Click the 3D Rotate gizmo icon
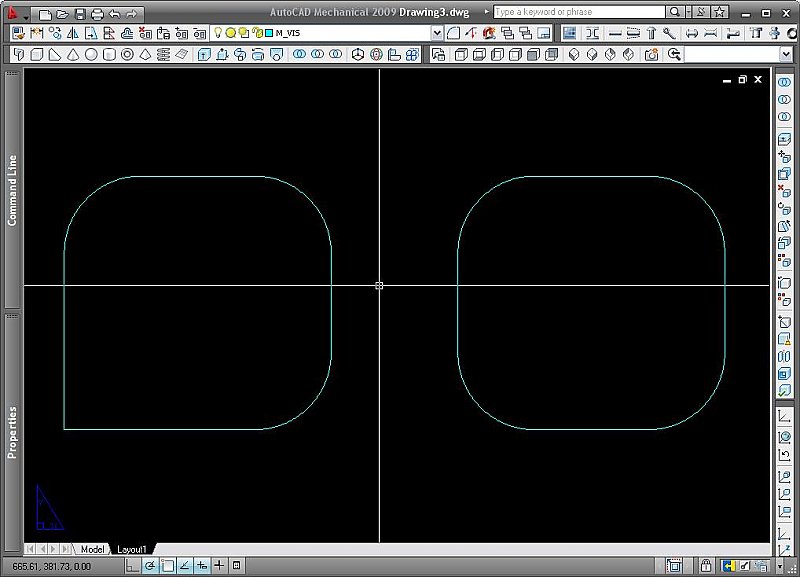Image resolution: width=800 pixels, height=577 pixels. (376, 54)
